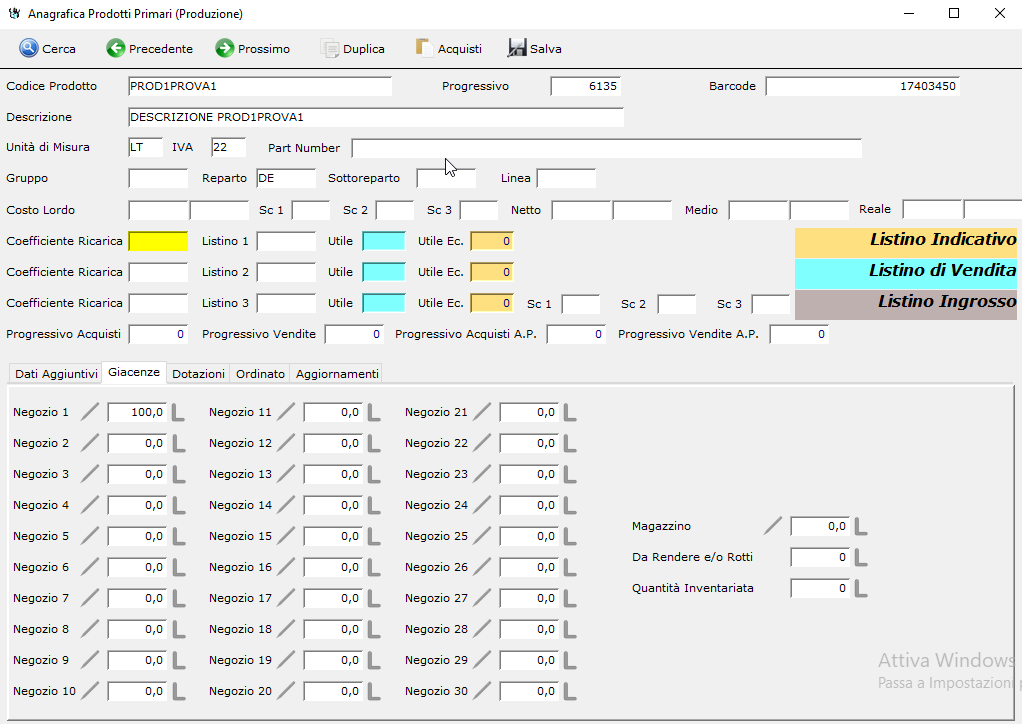Viewport: 1022px width, 724px height.
Task: Switch to the Dati Aggiuntivi tab
Action: coord(56,374)
